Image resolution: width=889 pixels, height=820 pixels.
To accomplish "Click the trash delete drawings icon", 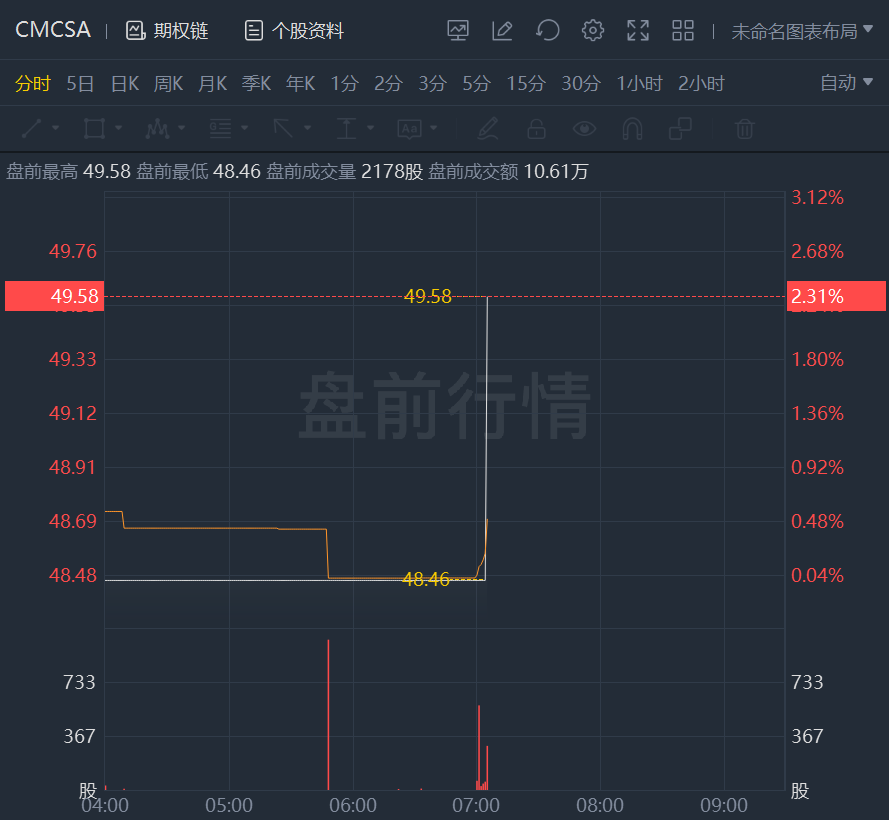I will [744, 128].
